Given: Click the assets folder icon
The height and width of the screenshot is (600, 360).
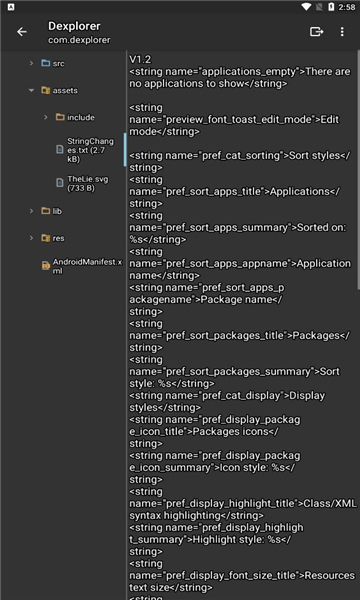Looking at the screenshot, I should [46, 91].
